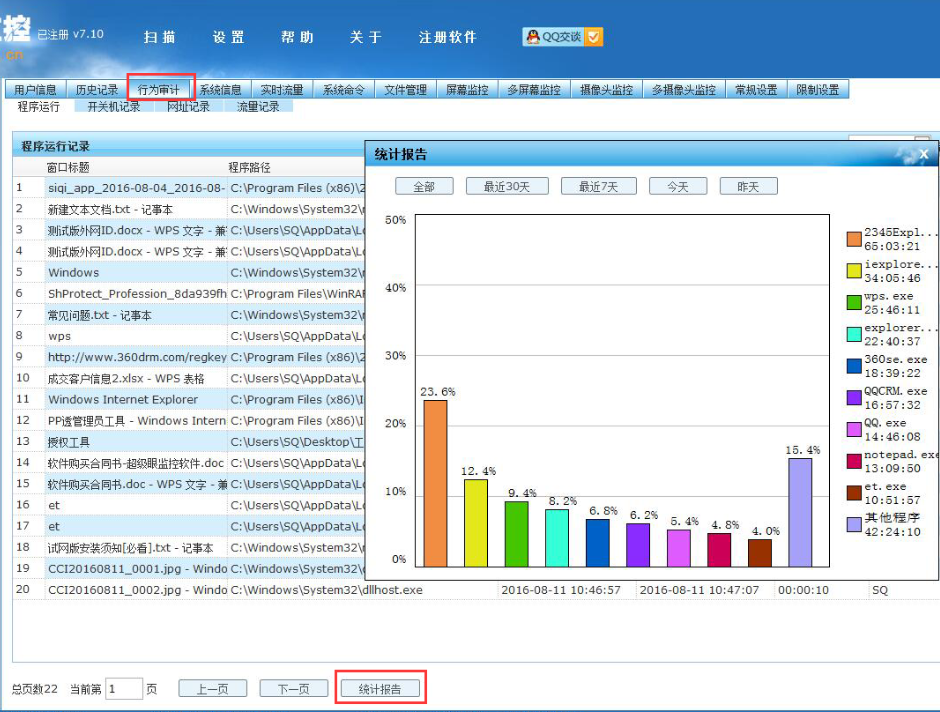
Task: Click the brown et.exe legend swatch
Action: pos(854,493)
